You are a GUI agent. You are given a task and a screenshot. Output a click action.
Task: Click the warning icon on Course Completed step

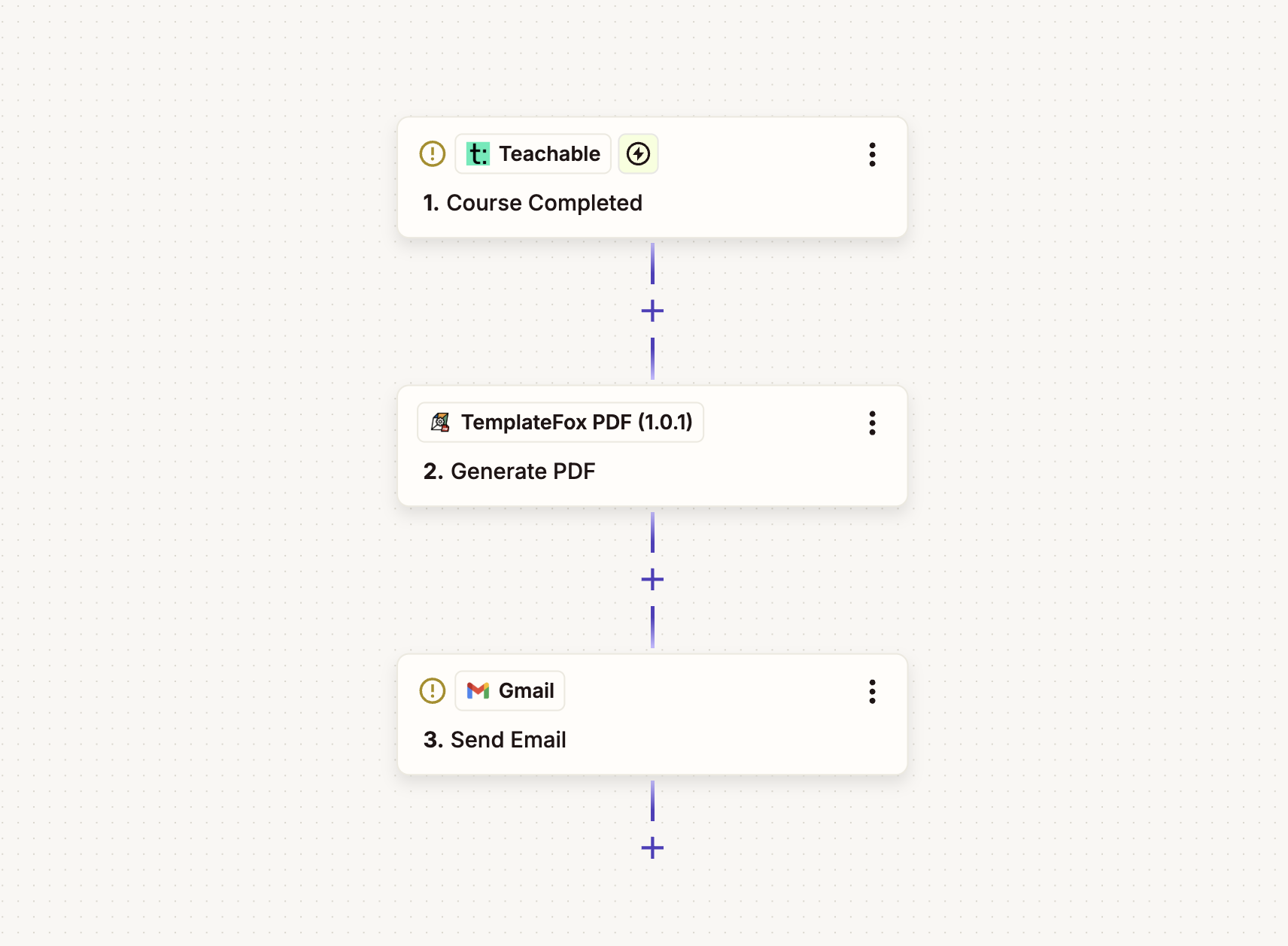click(433, 153)
